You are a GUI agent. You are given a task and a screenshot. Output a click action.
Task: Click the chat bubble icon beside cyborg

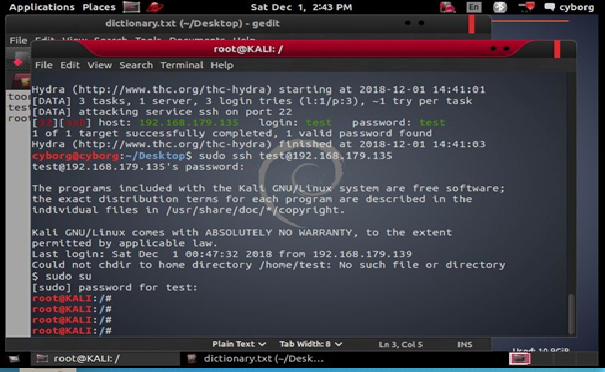(x=549, y=7)
